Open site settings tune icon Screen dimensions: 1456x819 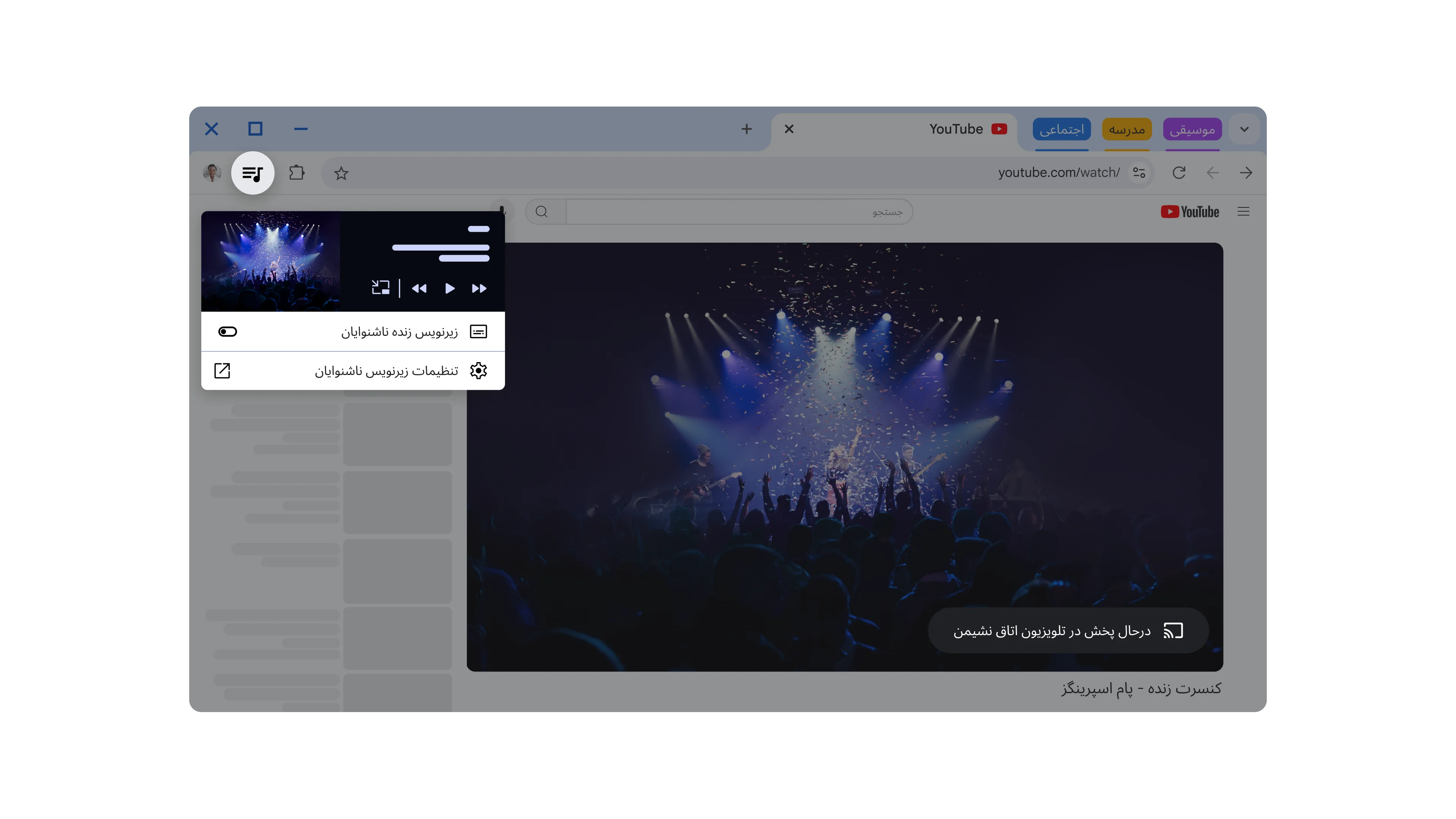1139,173
